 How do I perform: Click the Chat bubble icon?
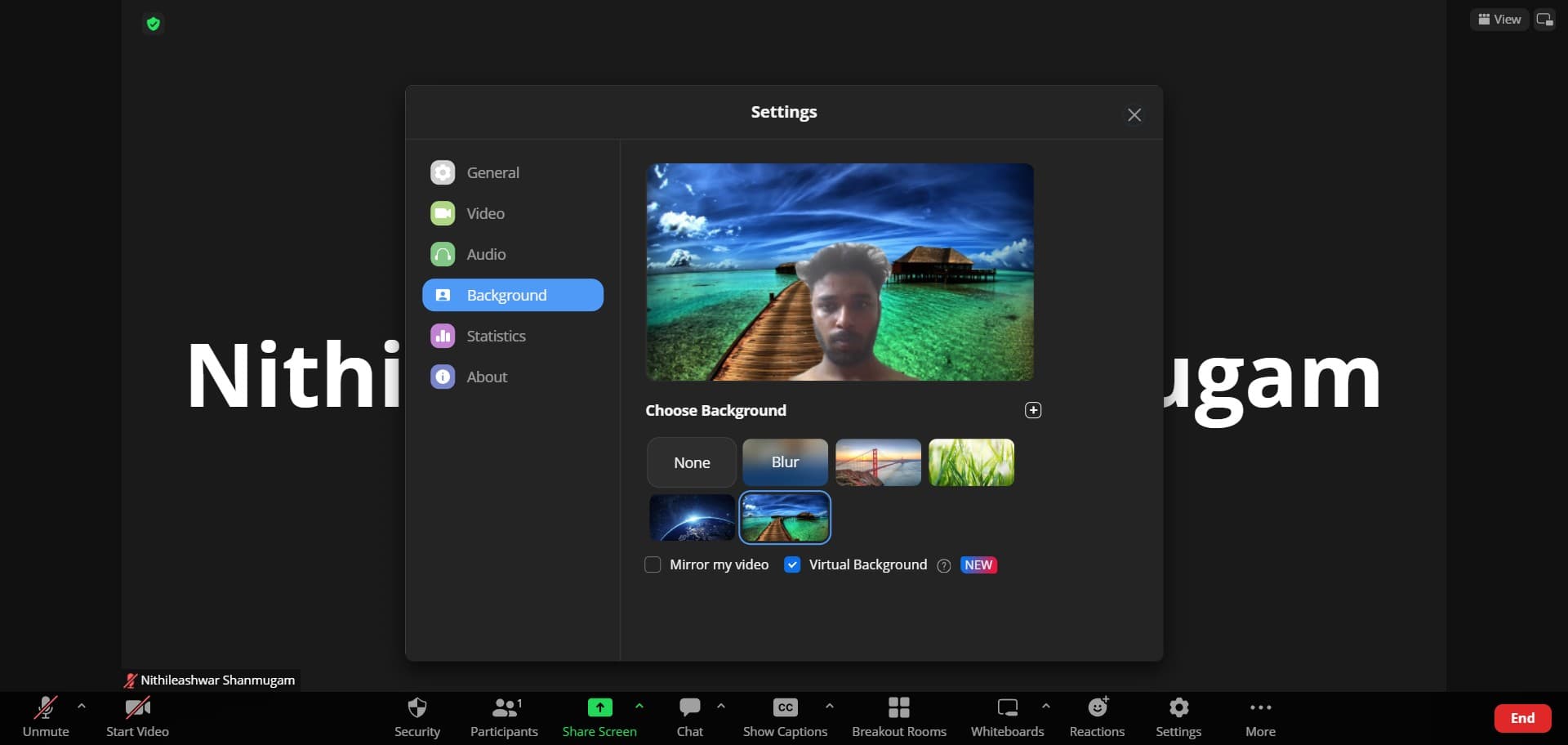[x=689, y=707]
